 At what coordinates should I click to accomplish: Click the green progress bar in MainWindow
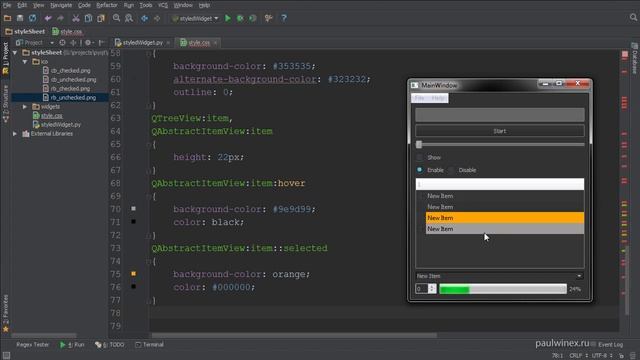[x=503, y=289]
